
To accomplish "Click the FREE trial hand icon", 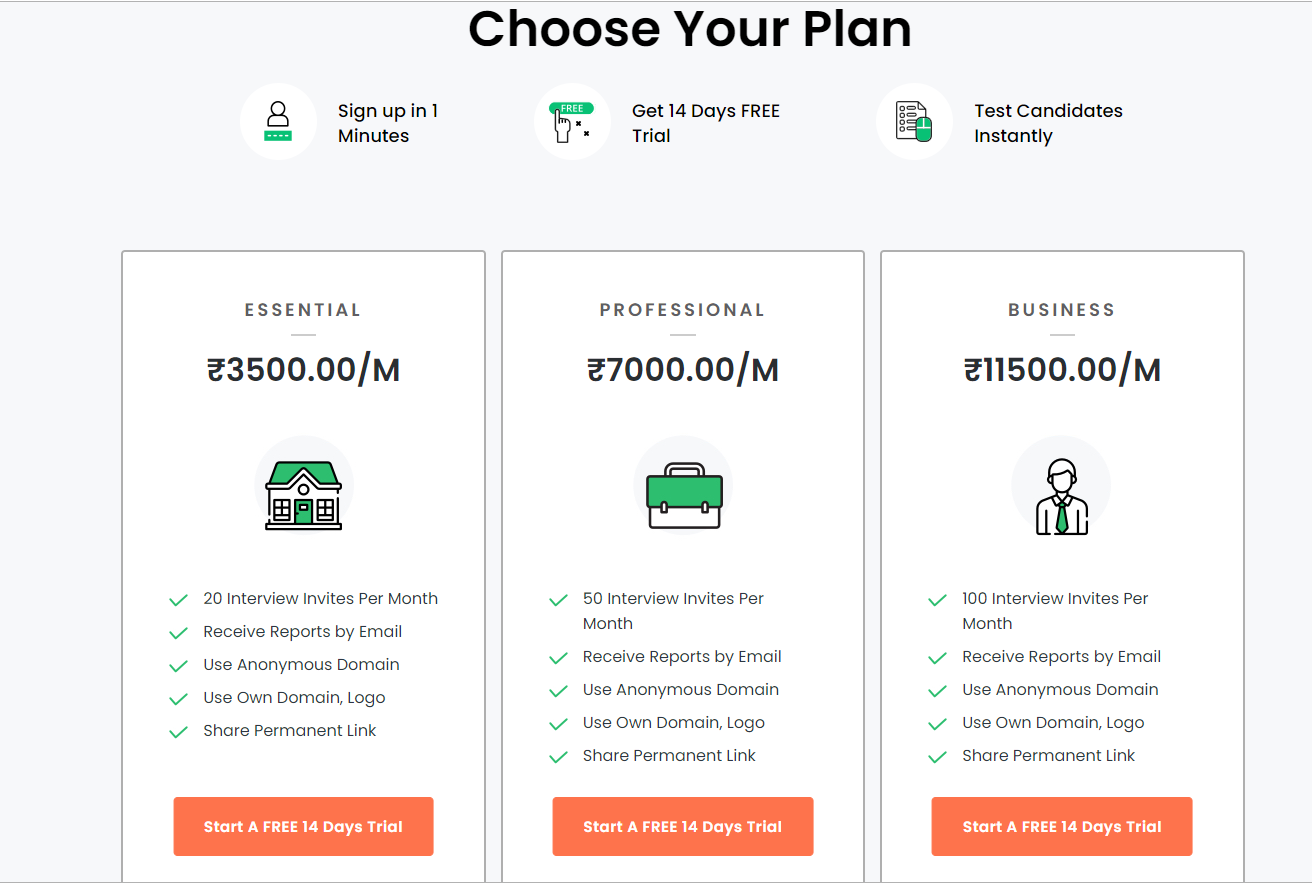I will coord(572,122).
